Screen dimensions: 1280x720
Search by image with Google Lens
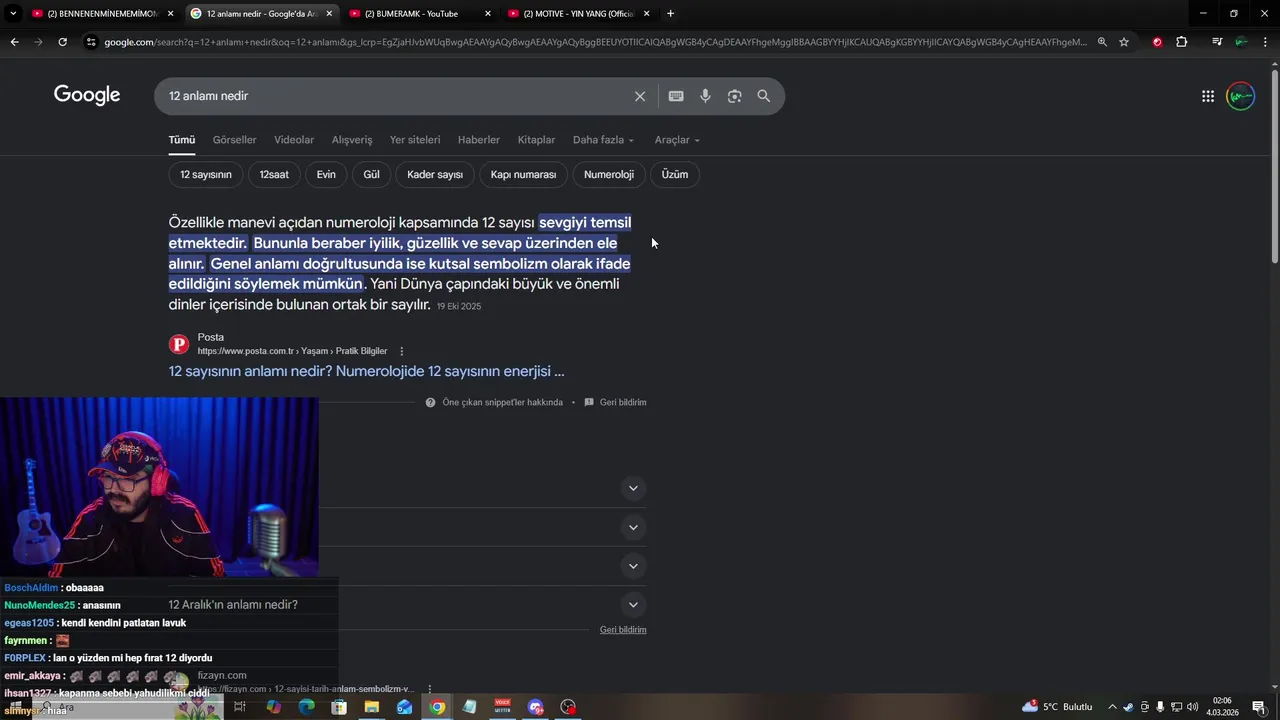[x=734, y=96]
